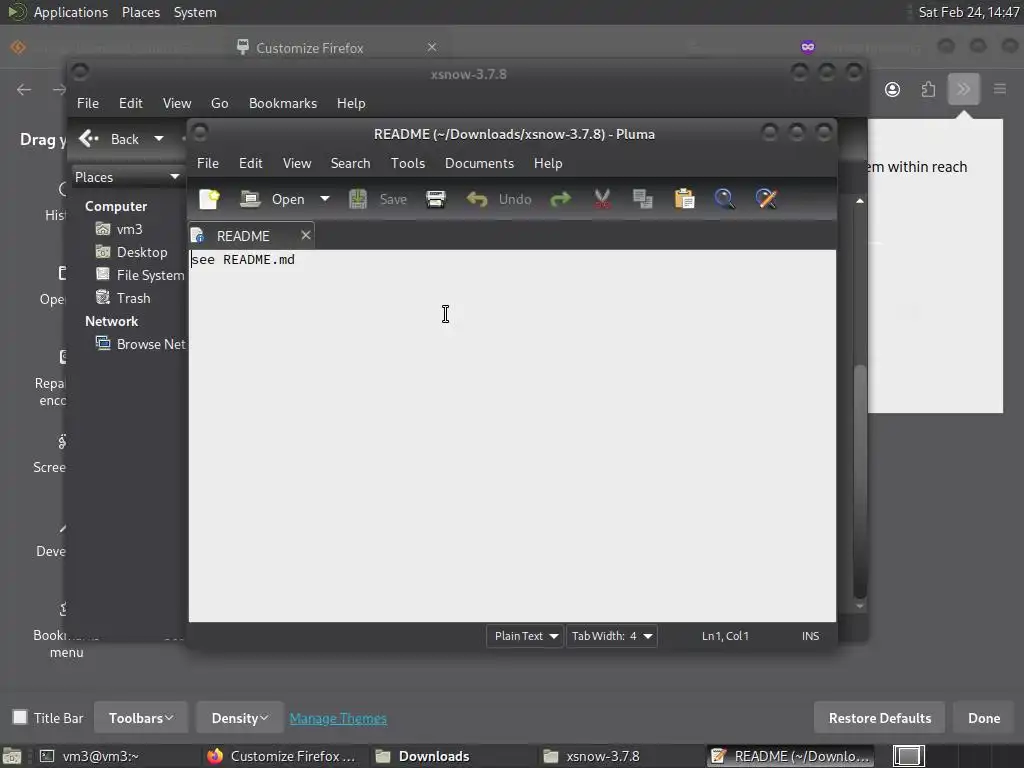The height and width of the screenshot is (768, 1024).
Task: Click Done to finish customizing Firefox
Action: (x=984, y=718)
